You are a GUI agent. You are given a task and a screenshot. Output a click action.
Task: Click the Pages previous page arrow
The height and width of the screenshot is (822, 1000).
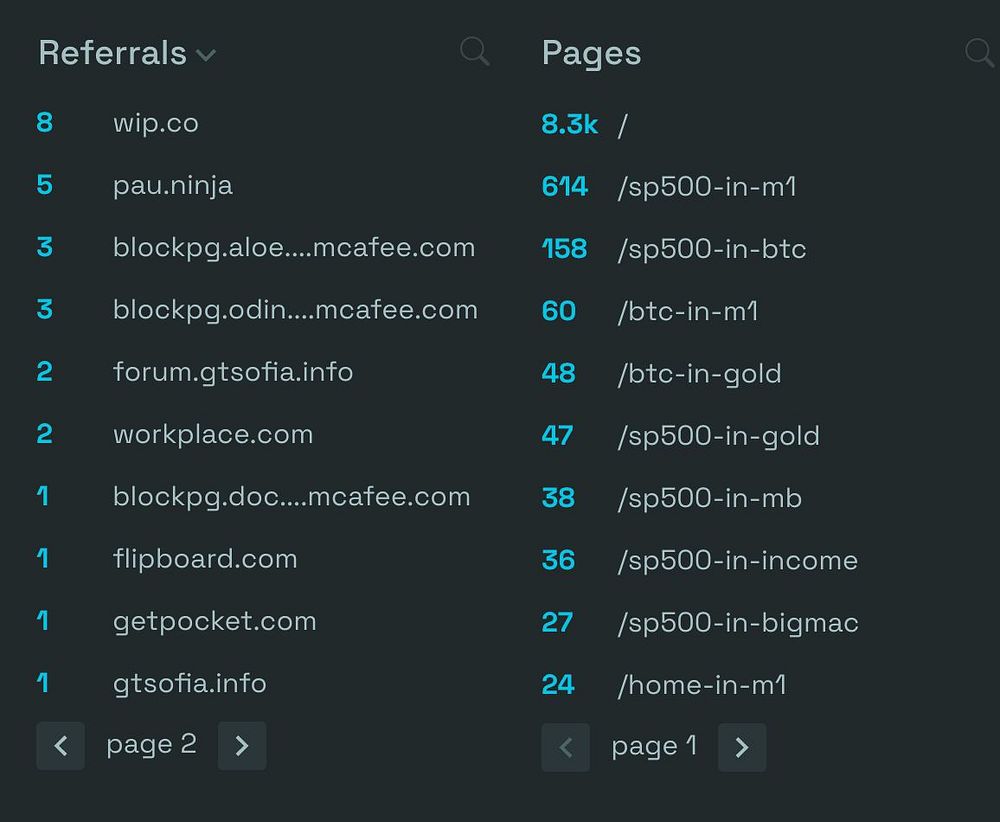[566, 748]
